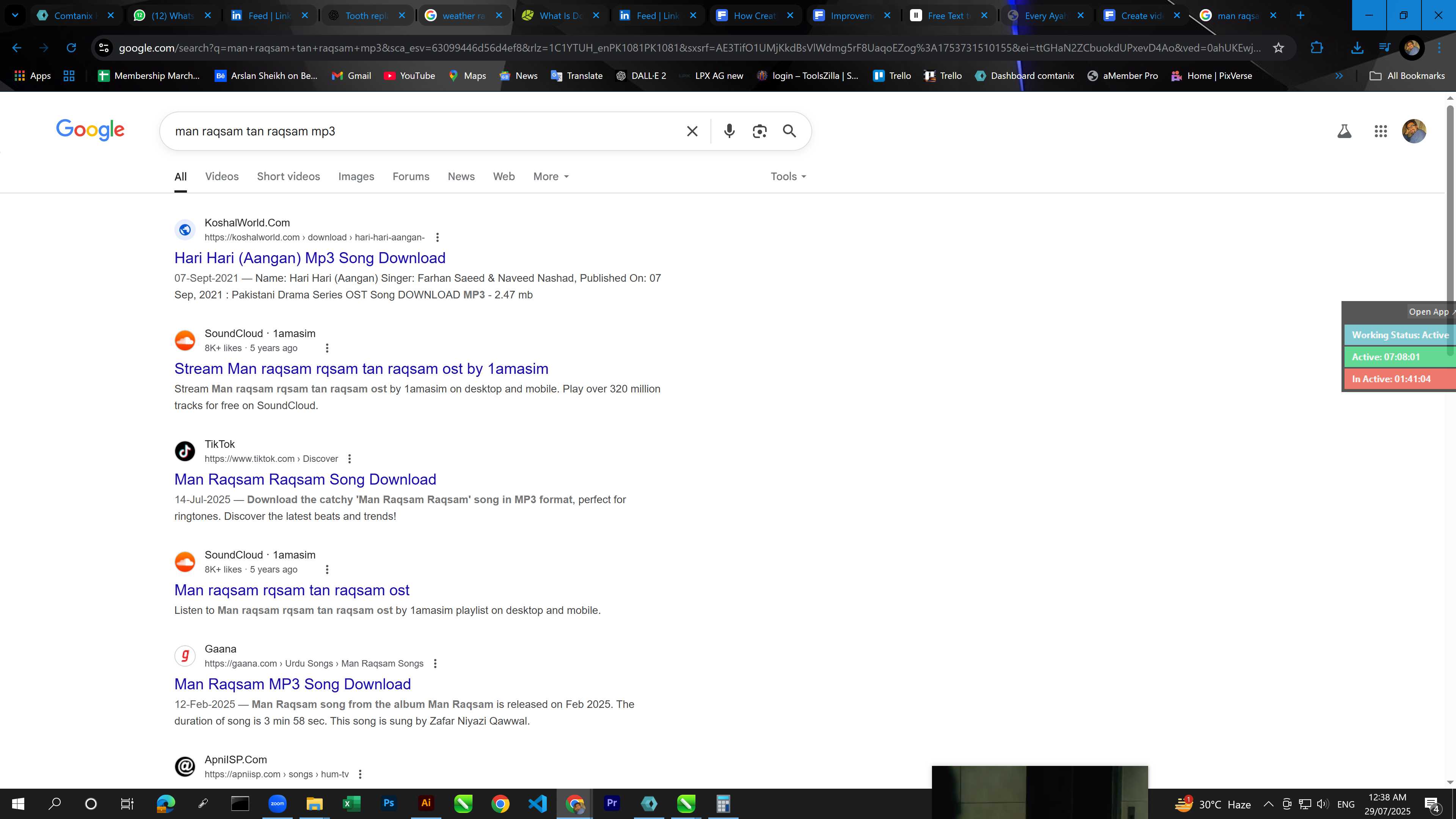
Task: Open a new browser tab
Action: 1301,15
